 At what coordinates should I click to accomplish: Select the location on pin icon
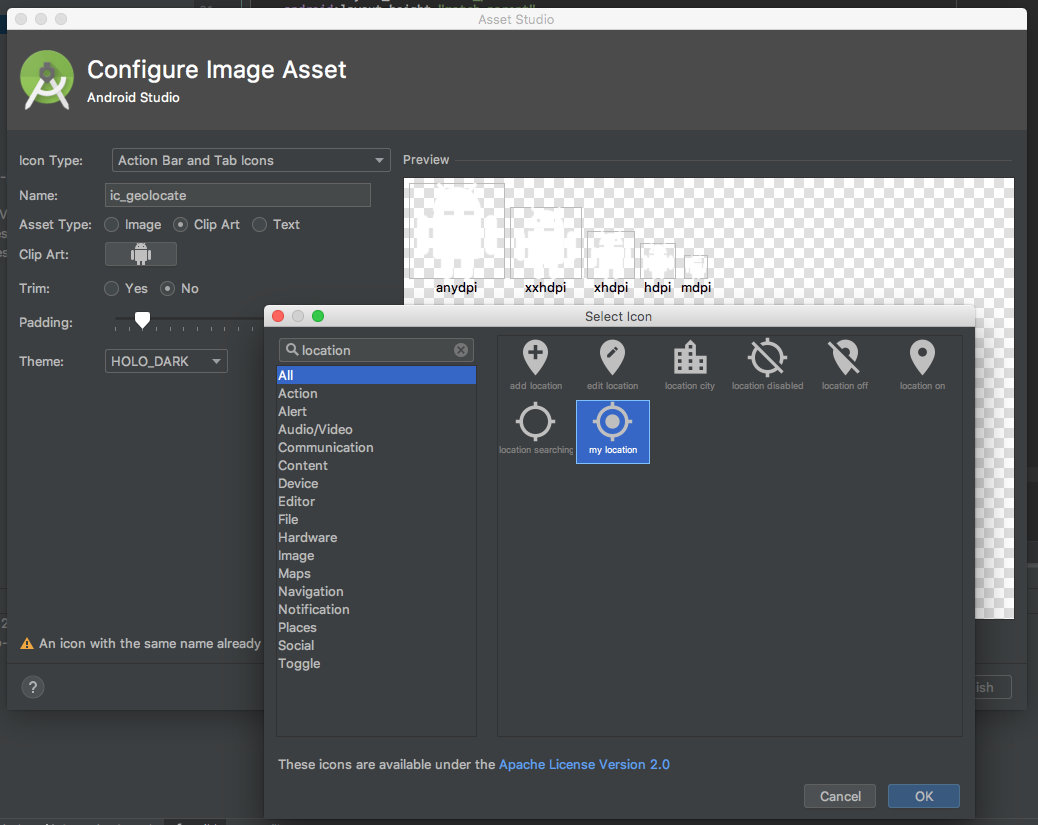coord(921,365)
